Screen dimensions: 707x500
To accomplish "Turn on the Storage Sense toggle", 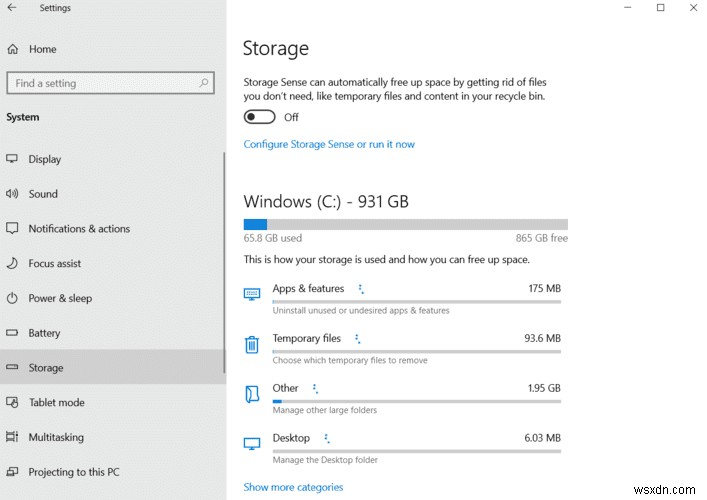I will pos(259,117).
